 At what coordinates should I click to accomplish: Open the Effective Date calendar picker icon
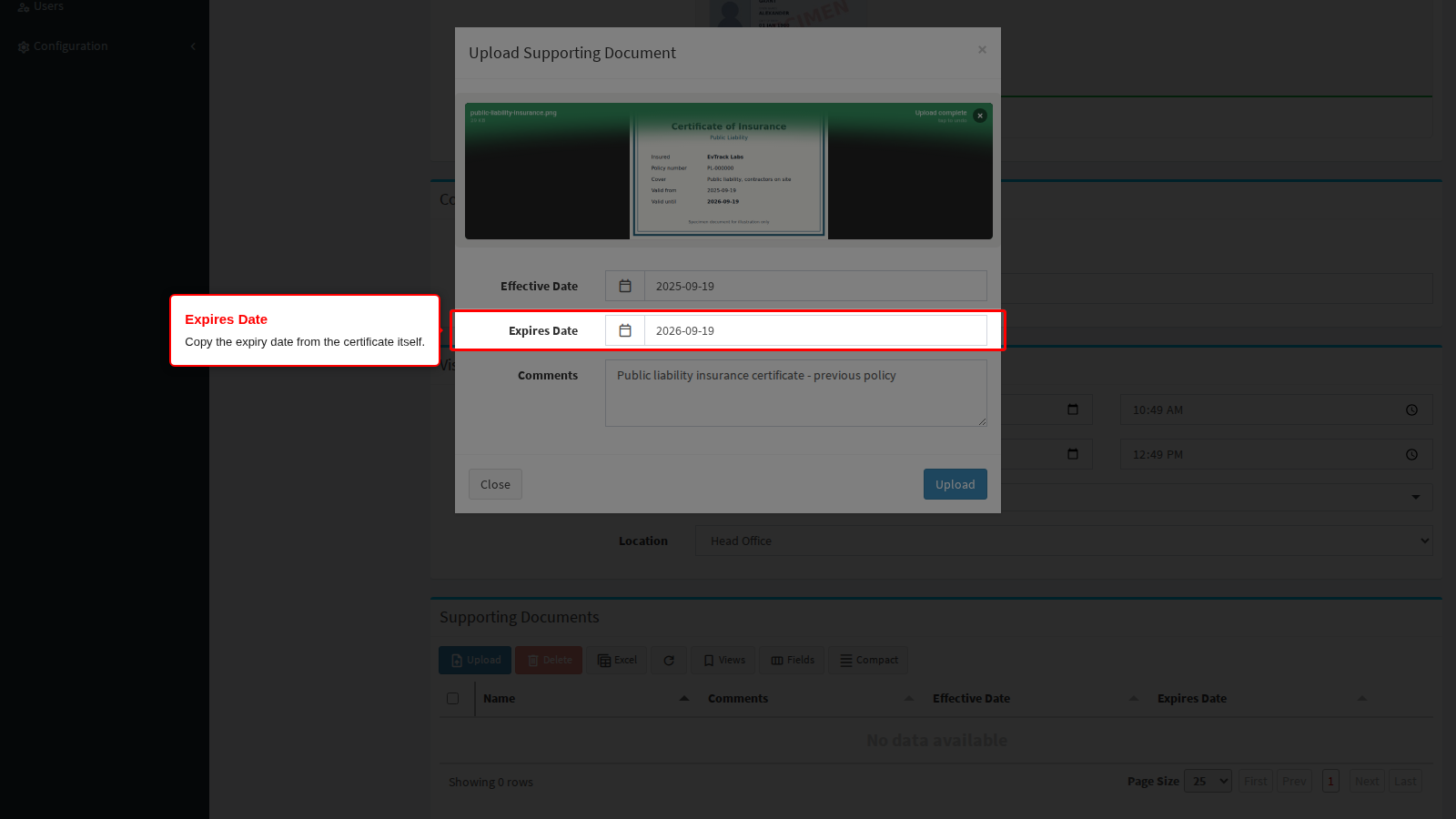click(x=625, y=286)
